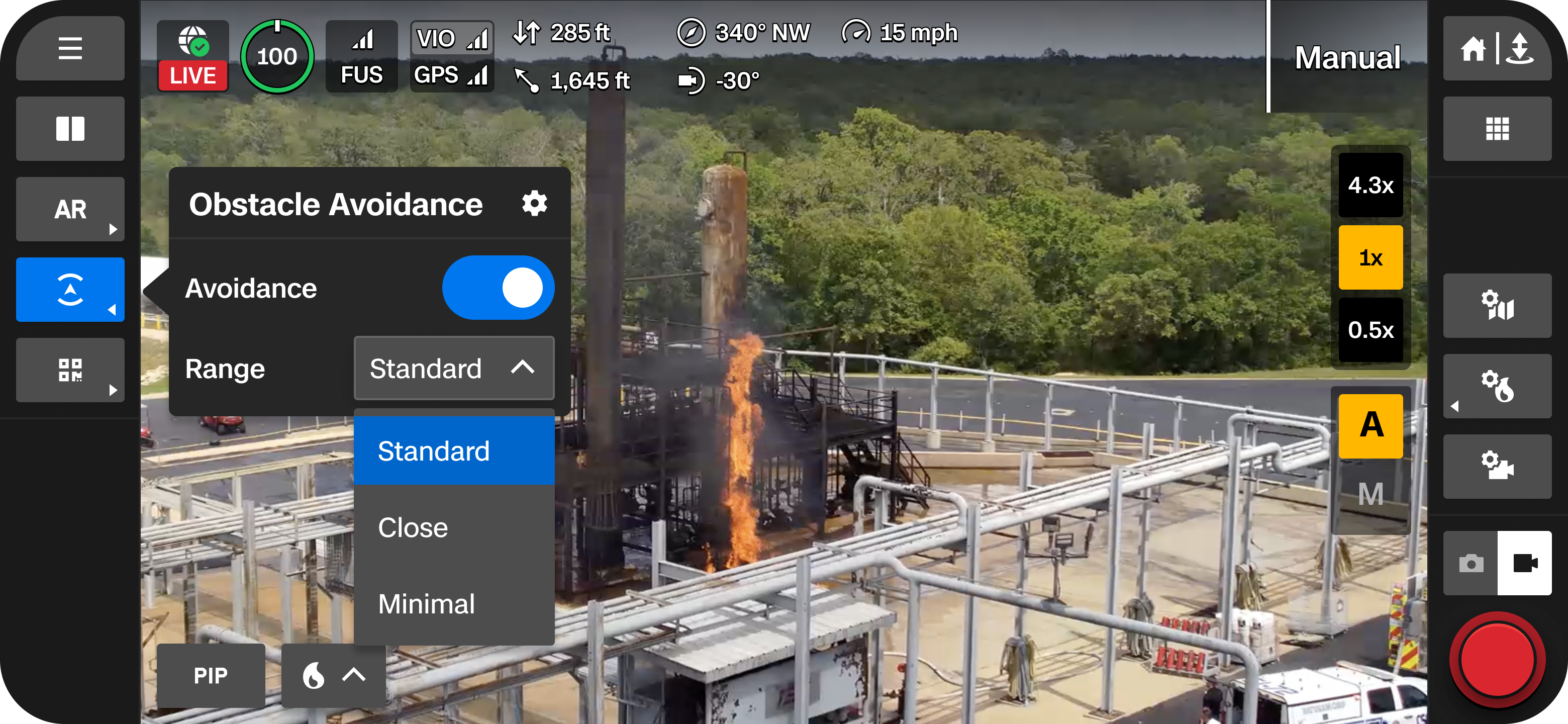Tap the 285 ft altitude readout
Image resolution: width=1568 pixels, height=724 pixels.
[561, 32]
